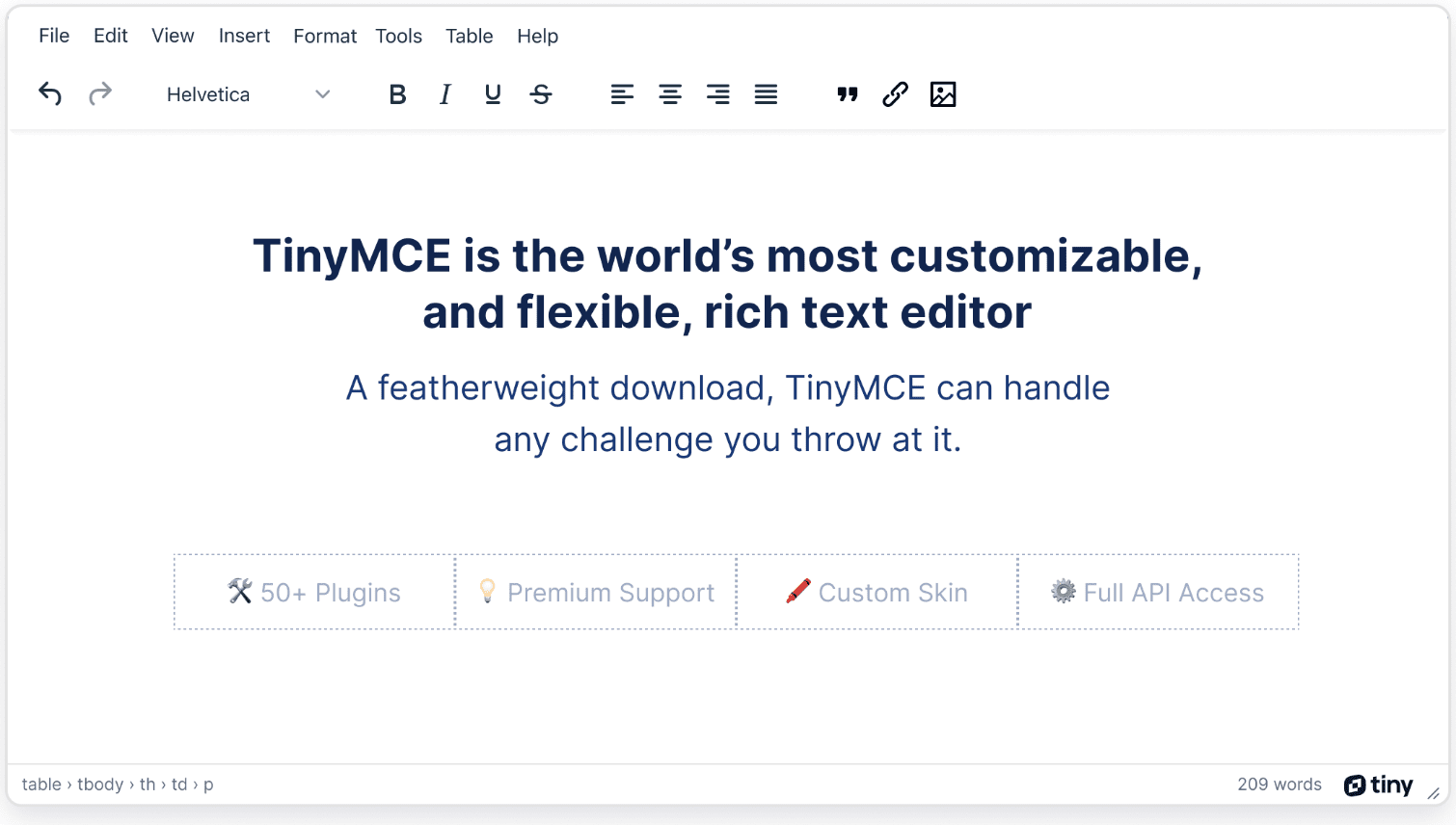Click the editor resize handle

pos(1434,793)
